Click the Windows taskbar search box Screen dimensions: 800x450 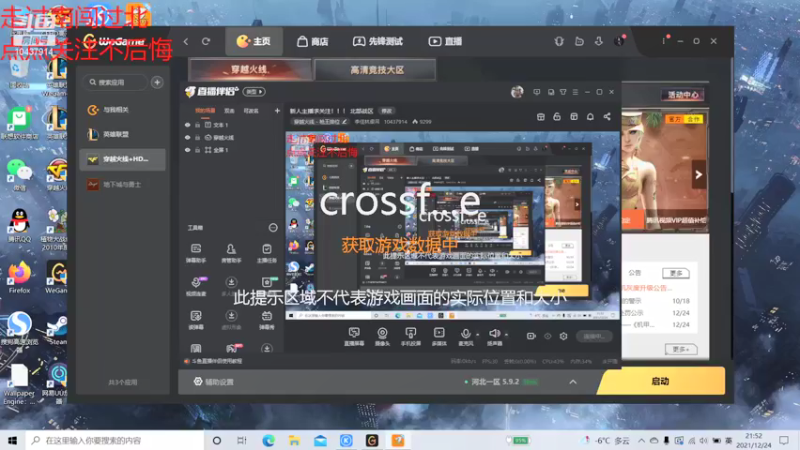click(115, 440)
